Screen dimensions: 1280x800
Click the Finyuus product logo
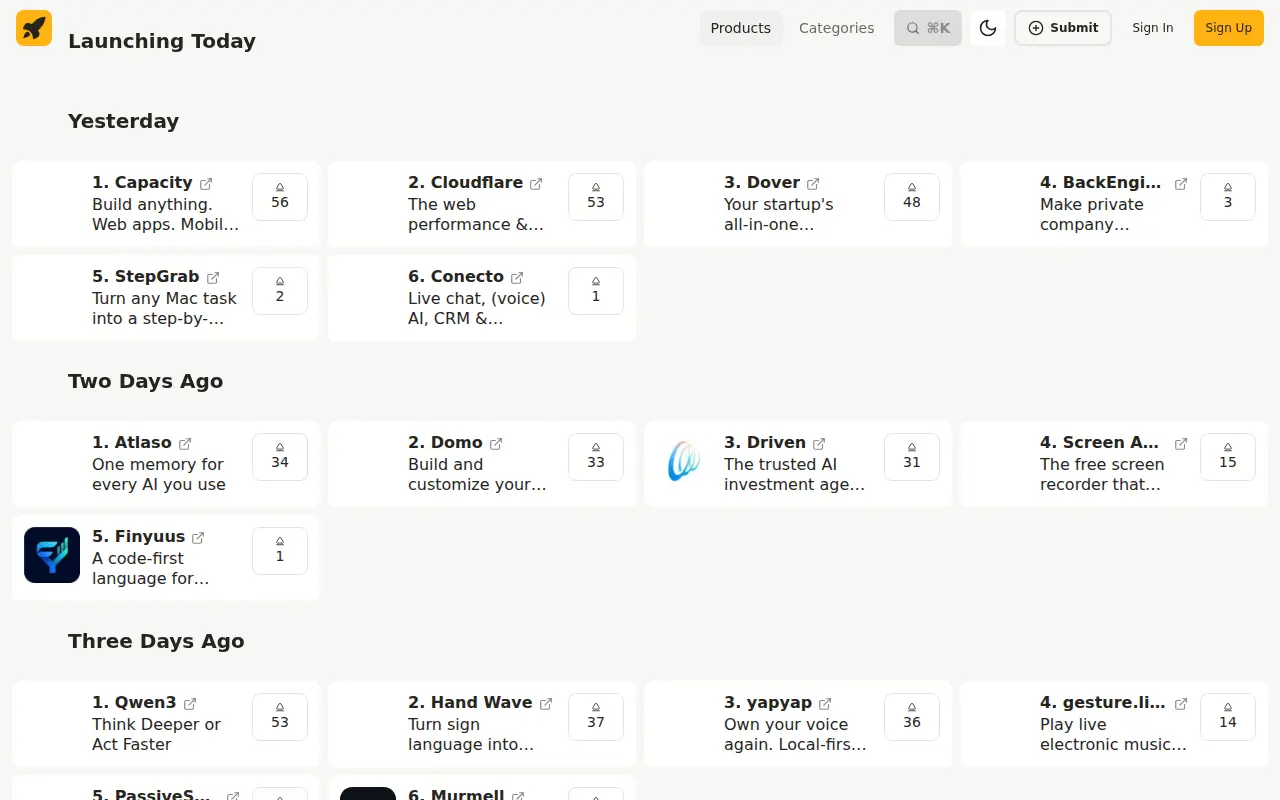pyautogui.click(x=52, y=555)
